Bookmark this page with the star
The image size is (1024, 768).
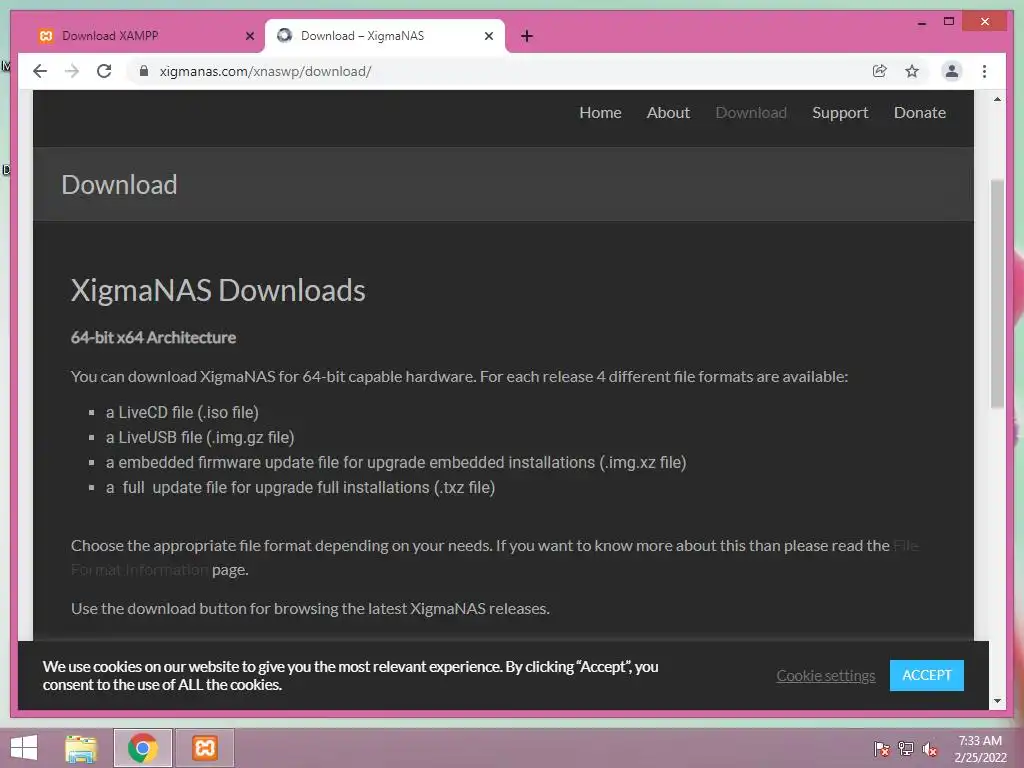[912, 71]
